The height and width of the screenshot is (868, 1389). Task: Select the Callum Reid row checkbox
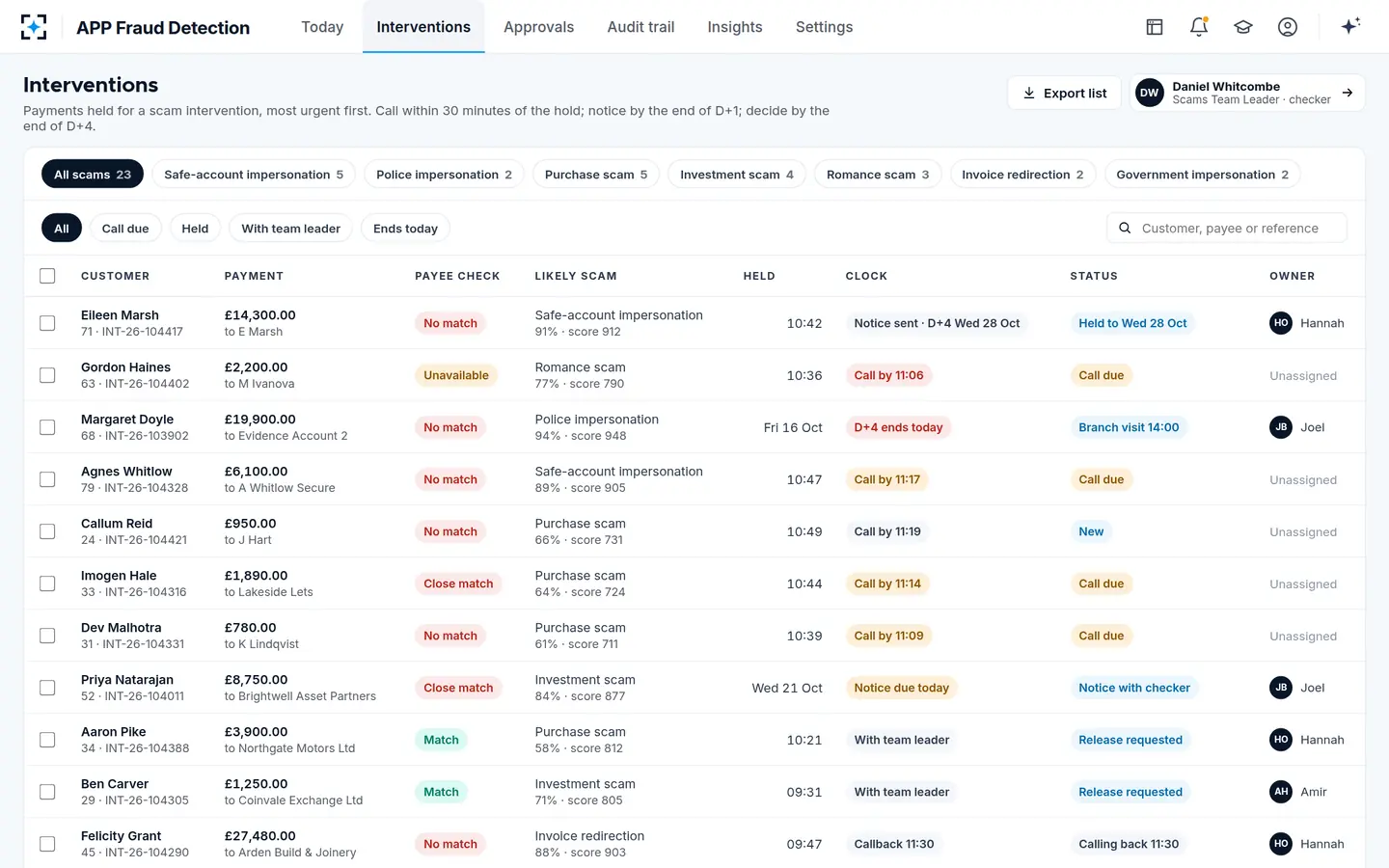tap(47, 531)
